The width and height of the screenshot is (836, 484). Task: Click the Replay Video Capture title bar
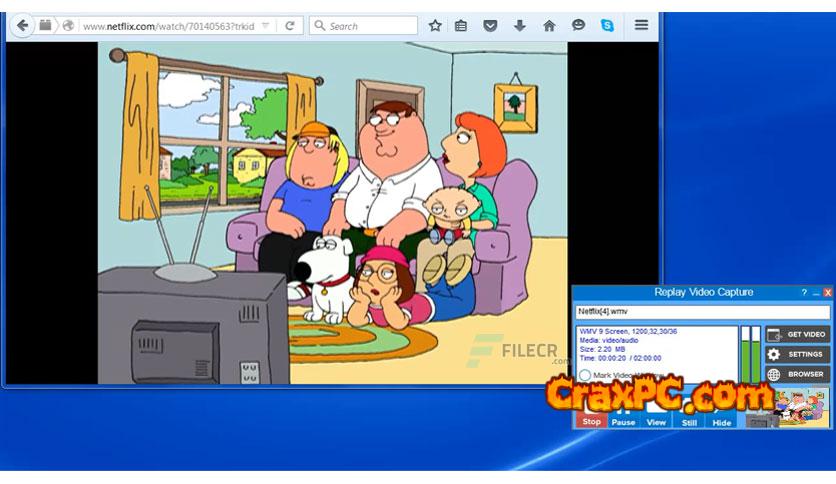[703, 292]
